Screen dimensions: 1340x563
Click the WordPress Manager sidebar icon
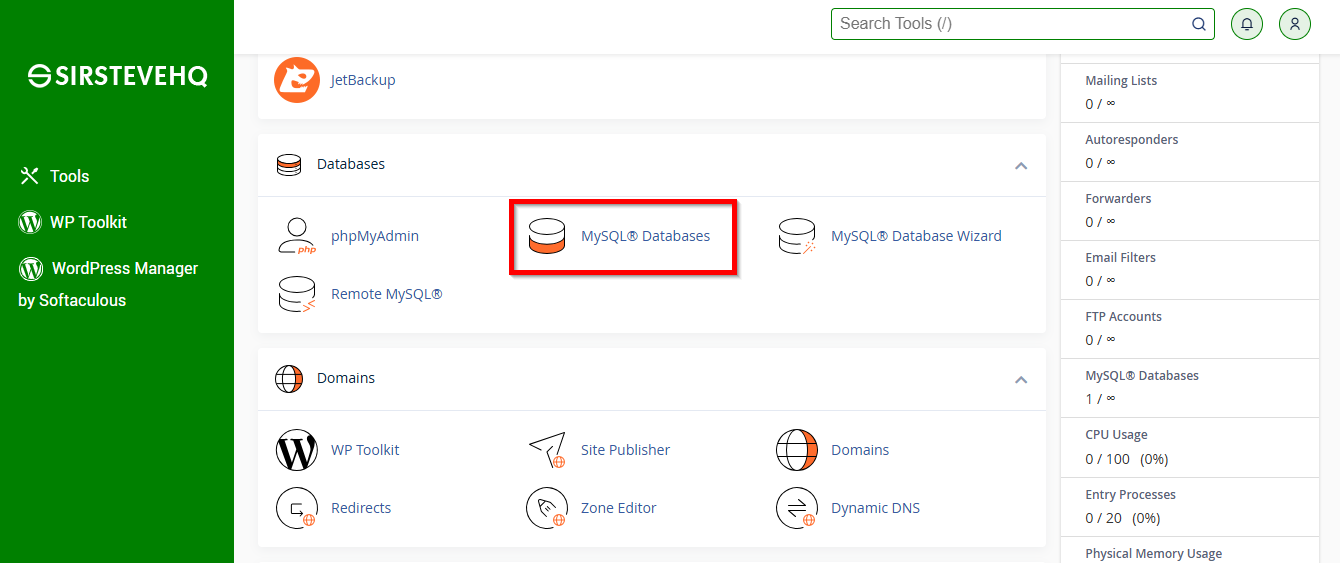pos(30,268)
